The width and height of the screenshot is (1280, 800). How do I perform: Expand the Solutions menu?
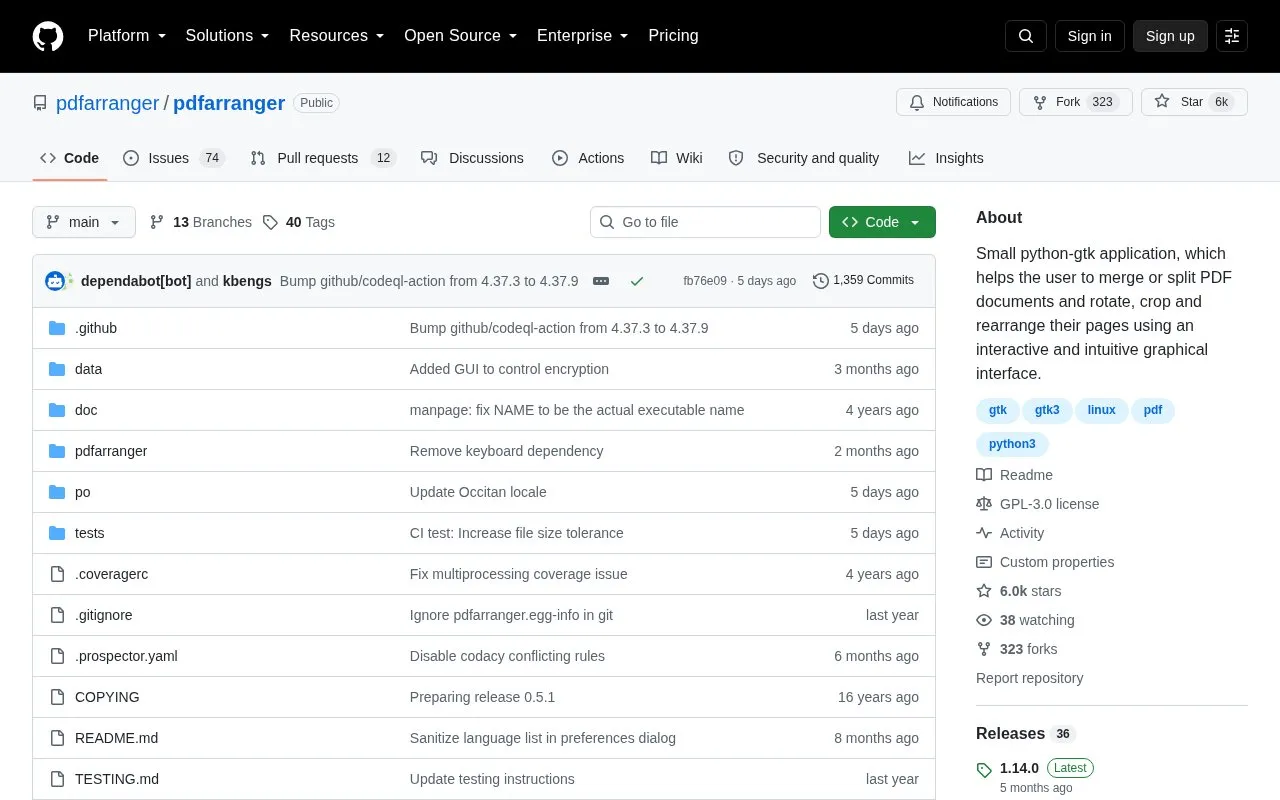click(x=228, y=36)
